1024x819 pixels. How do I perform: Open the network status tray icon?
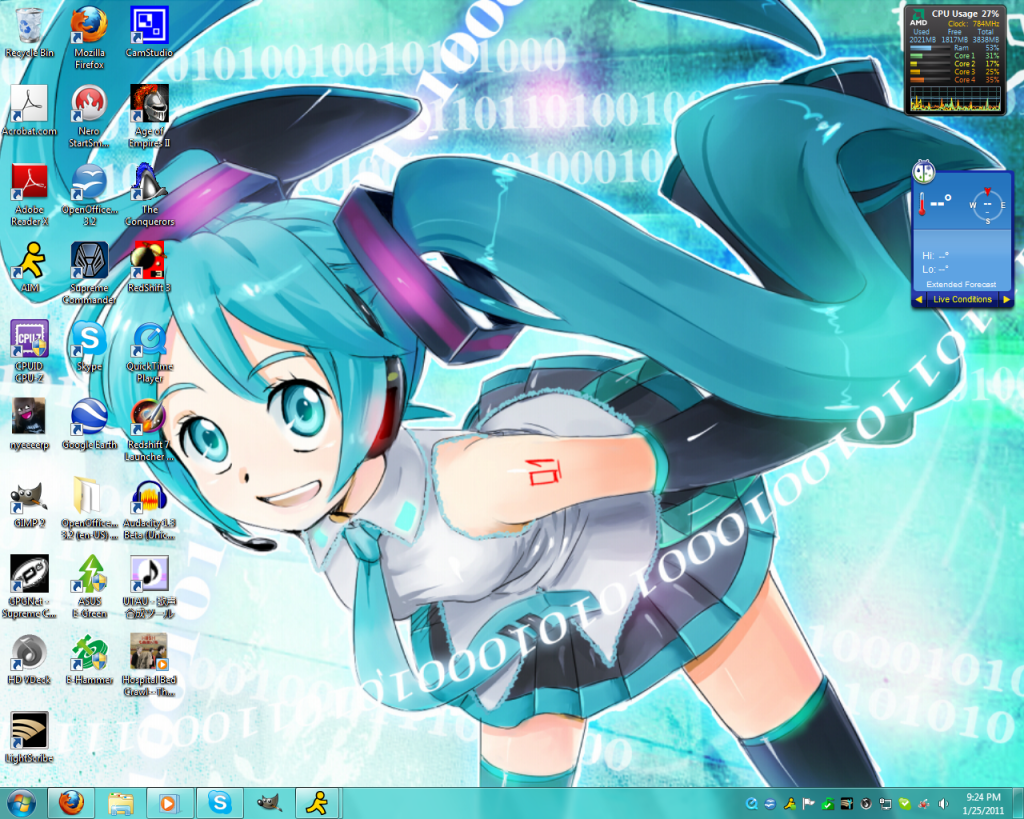pyautogui.click(x=886, y=803)
